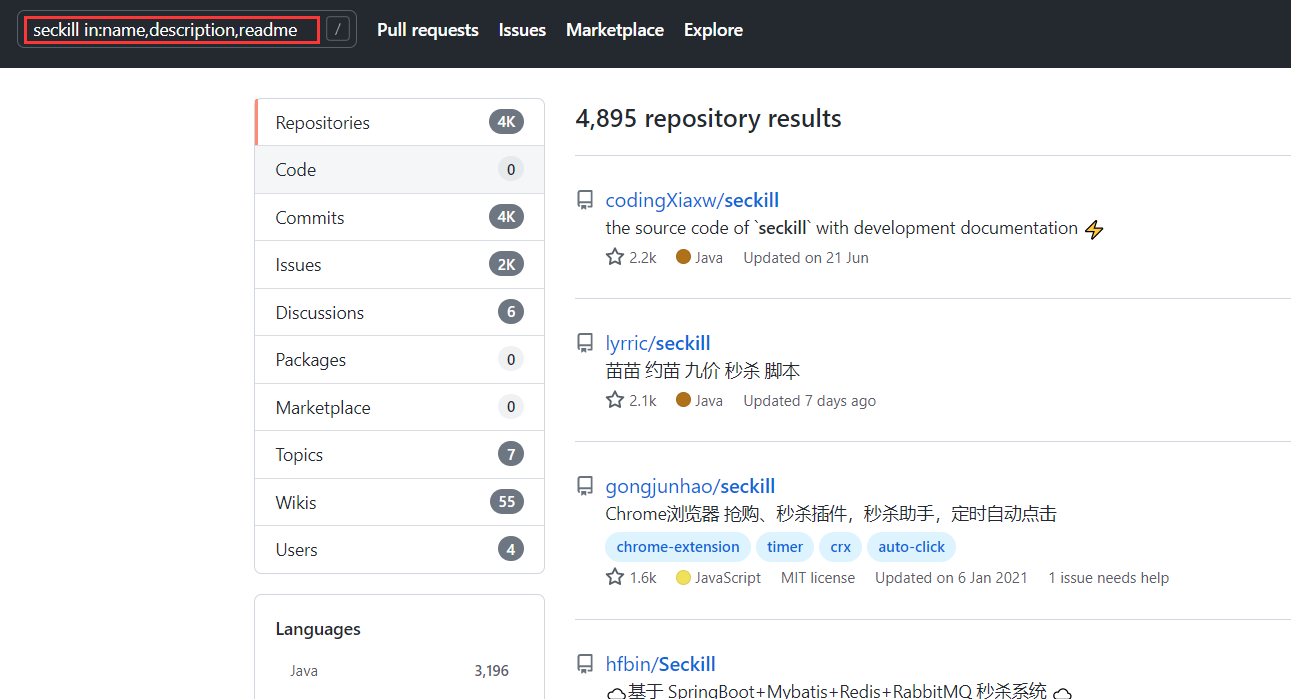The image size is (1291, 699).
Task: Select Commits filter in sidebar
Action: tap(400, 217)
